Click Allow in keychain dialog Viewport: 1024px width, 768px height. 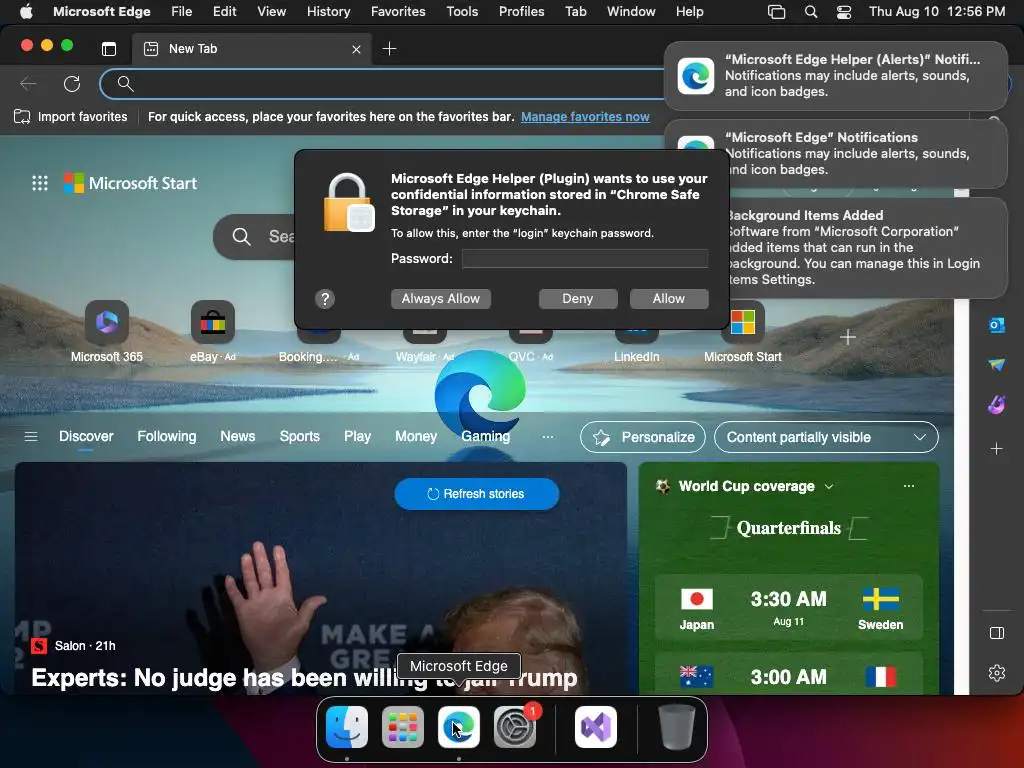point(669,298)
